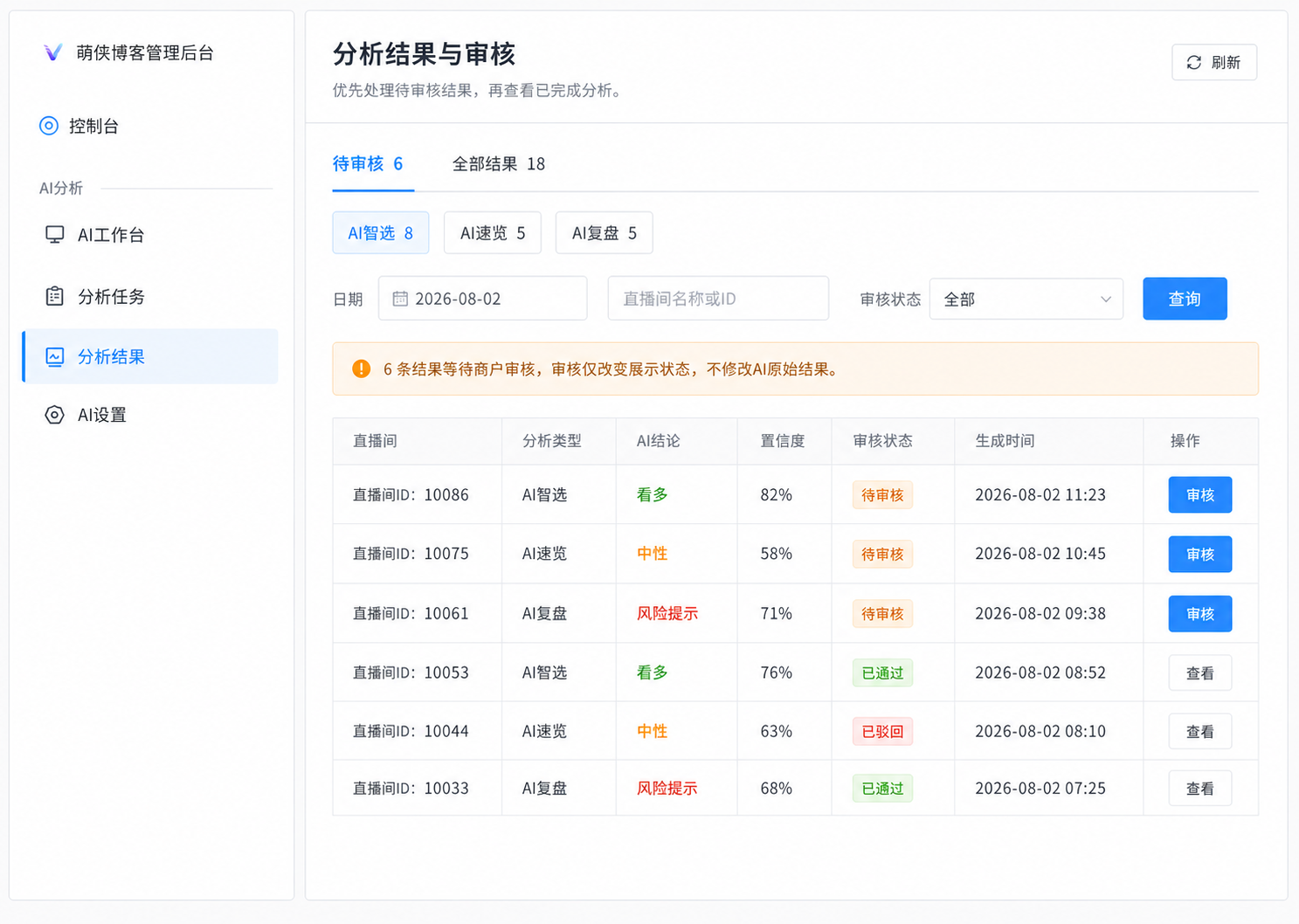Click 风险提示 conclusion in row 10033

pyautogui.click(x=667, y=789)
